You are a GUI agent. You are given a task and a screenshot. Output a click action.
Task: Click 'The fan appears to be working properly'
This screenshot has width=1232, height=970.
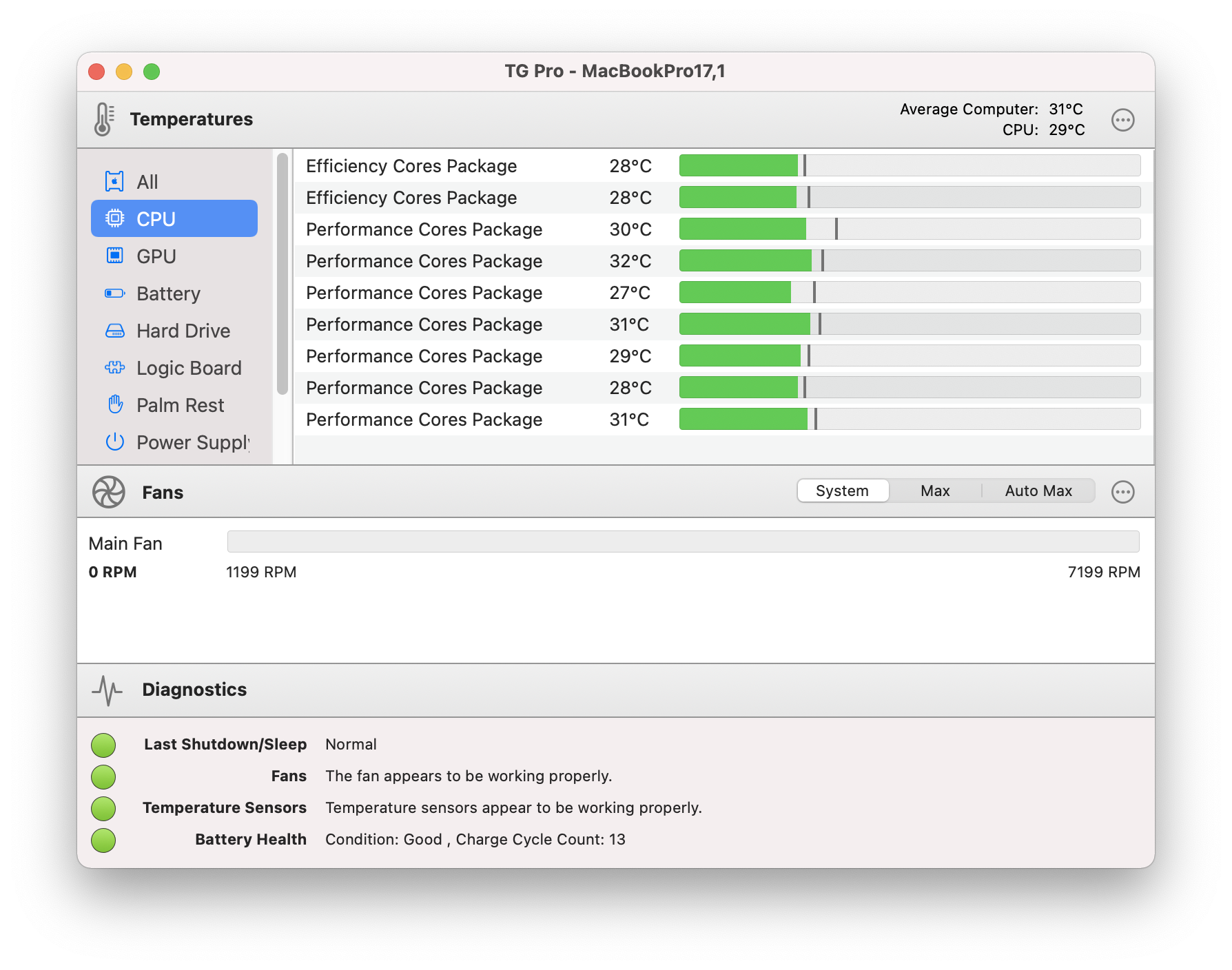click(x=469, y=776)
